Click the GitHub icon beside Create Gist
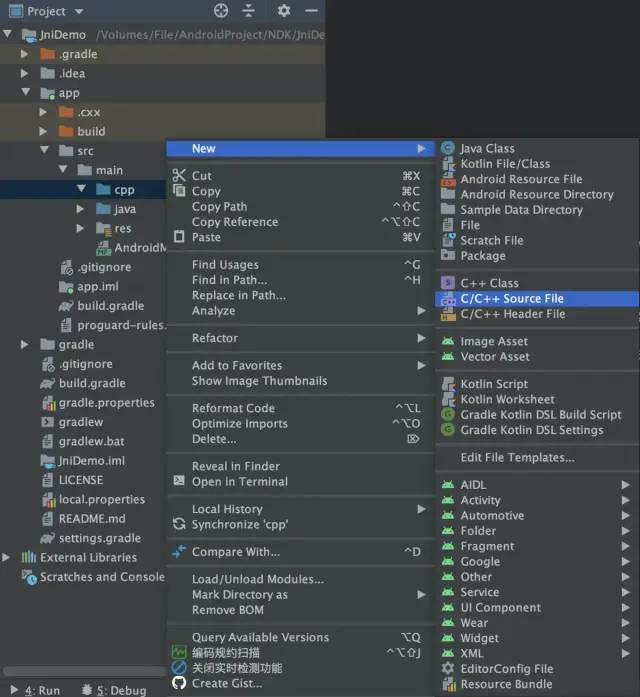 (179, 683)
